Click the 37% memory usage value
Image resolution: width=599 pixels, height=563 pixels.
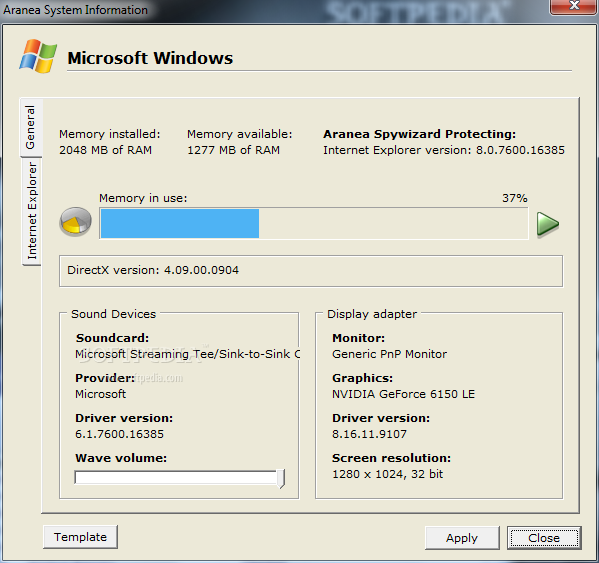(x=515, y=198)
